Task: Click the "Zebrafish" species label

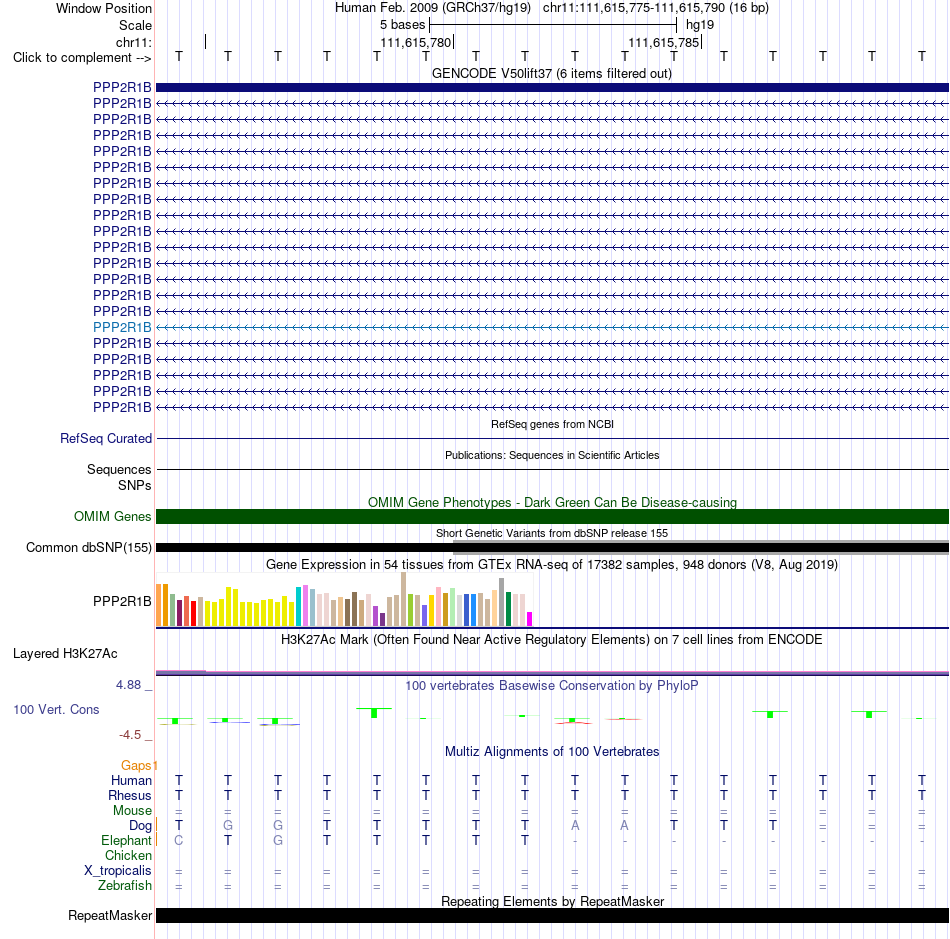Action: pos(125,885)
